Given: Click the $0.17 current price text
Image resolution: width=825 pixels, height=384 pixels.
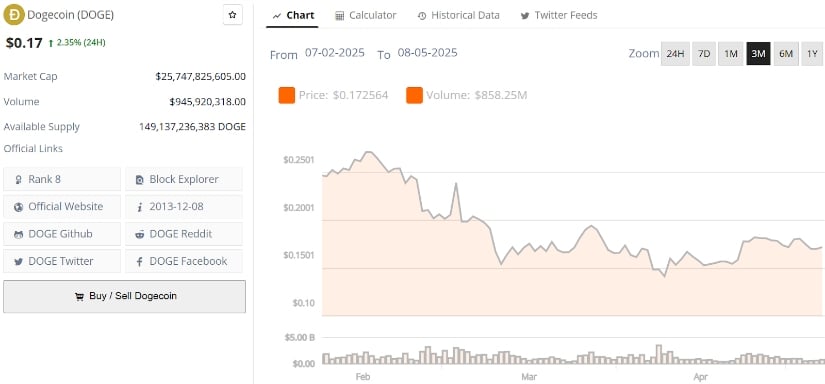Looking at the screenshot, I should (24, 43).
